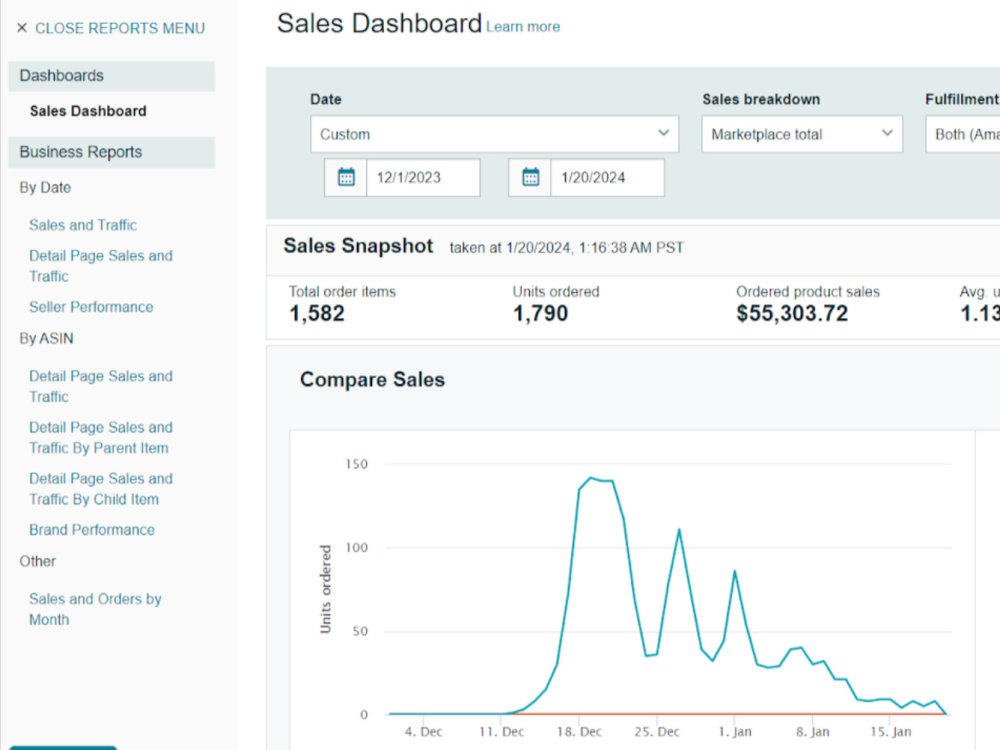Click the snapshot timestamp text

point(566,248)
